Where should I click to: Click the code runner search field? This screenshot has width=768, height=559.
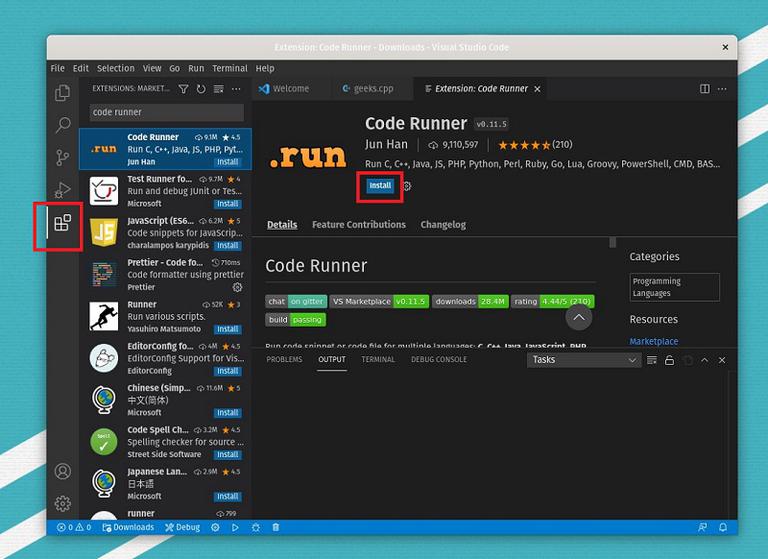pyautogui.click(x=167, y=112)
